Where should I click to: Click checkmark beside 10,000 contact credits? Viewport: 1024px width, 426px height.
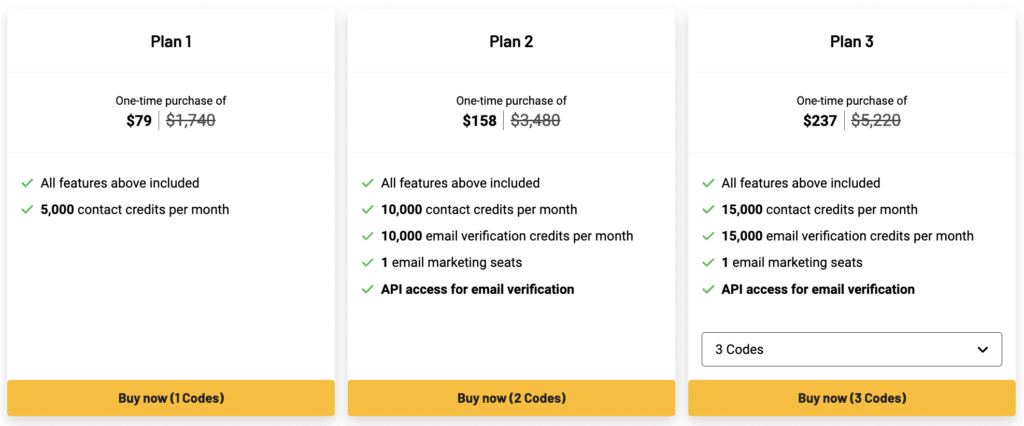367,210
